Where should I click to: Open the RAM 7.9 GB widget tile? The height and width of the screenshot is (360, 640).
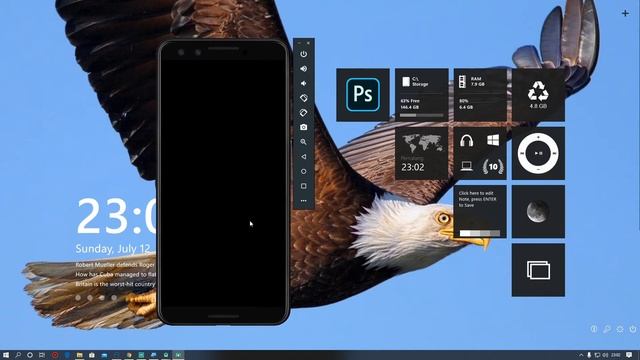tap(480, 95)
